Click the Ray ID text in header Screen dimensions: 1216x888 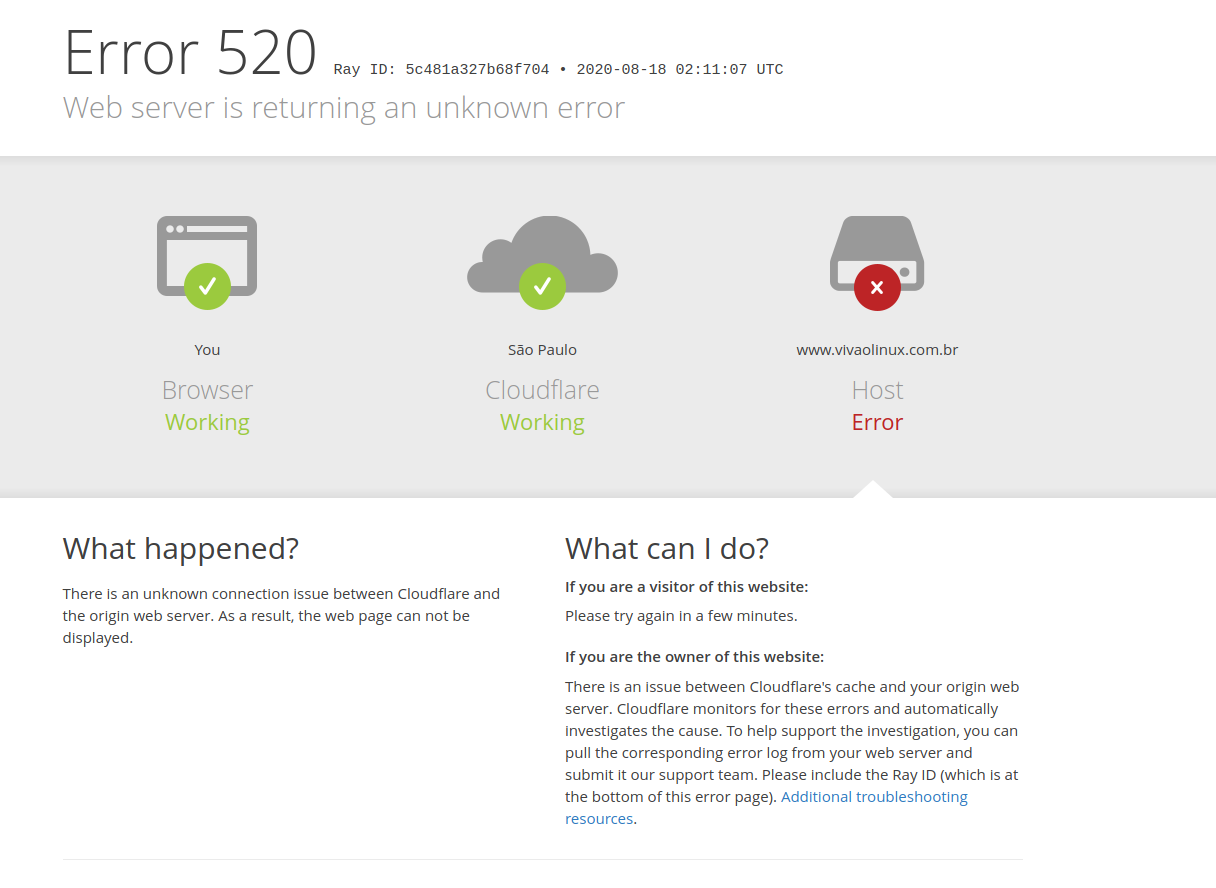[x=558, y=70]
